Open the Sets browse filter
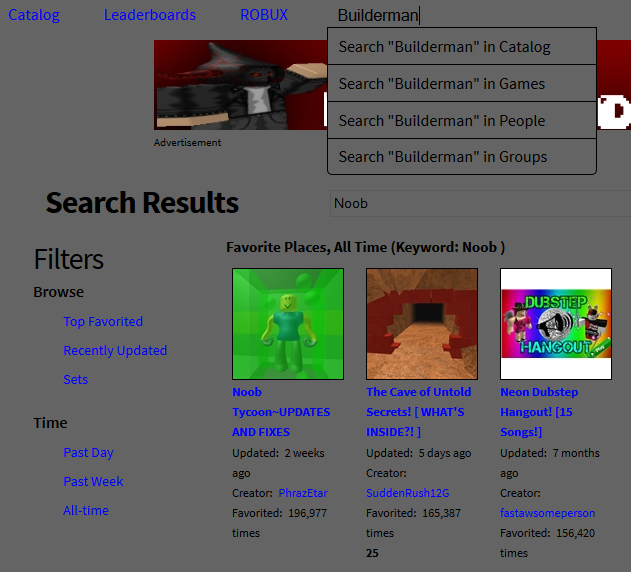Viewport: 631px width, 572px height. point(76,379)
